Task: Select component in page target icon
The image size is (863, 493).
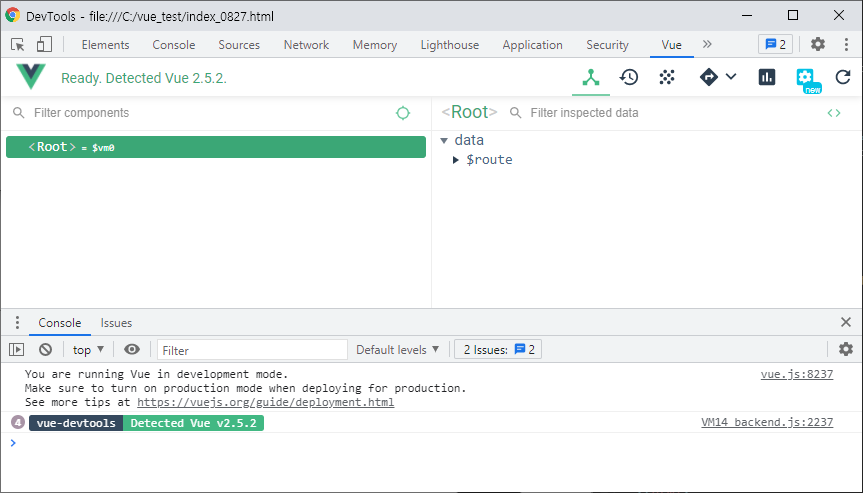Action: (403, 113)
